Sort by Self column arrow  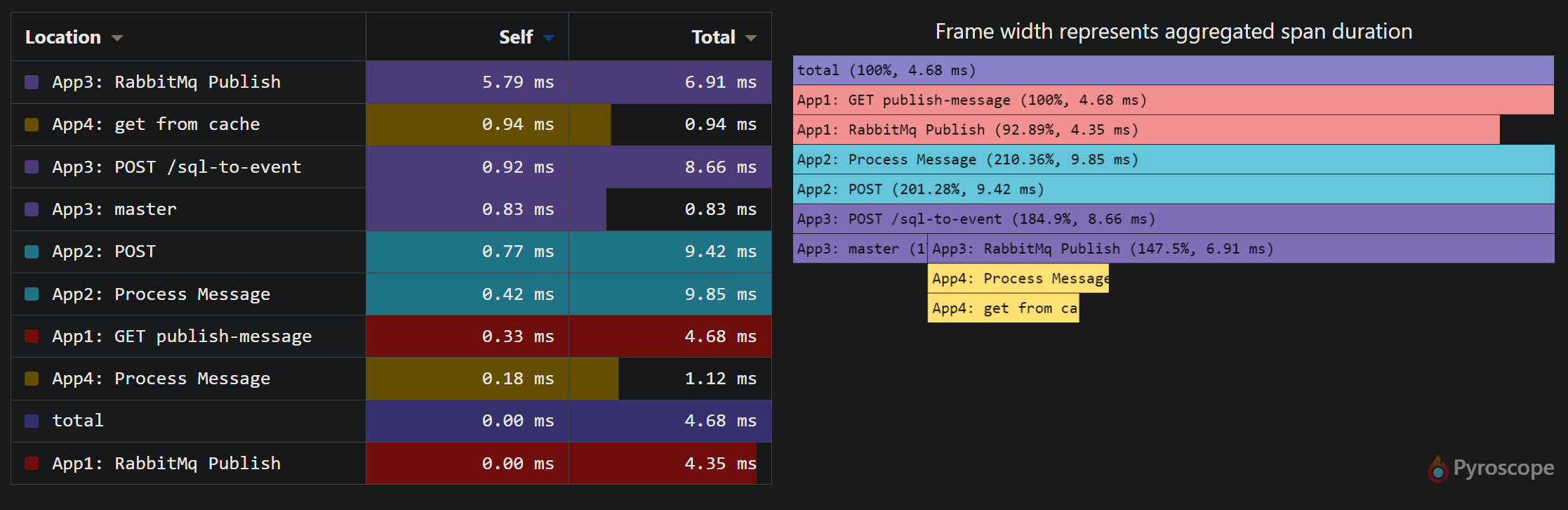tap(549, 38)
